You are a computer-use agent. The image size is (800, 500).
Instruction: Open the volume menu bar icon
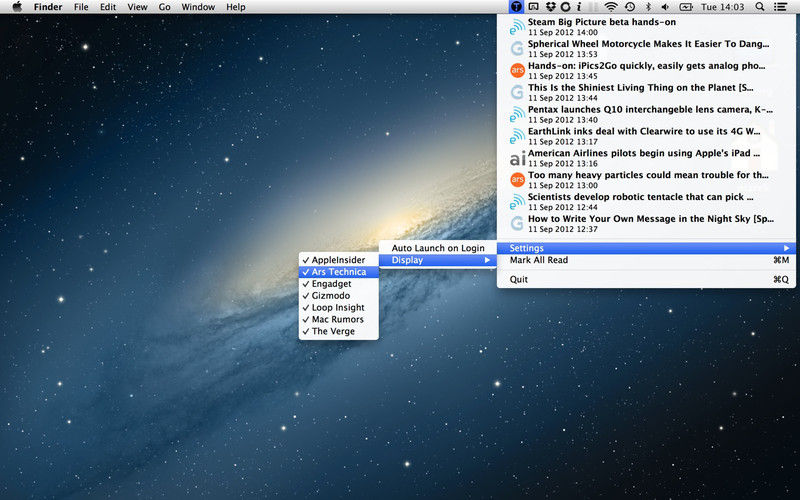(665, 7)
